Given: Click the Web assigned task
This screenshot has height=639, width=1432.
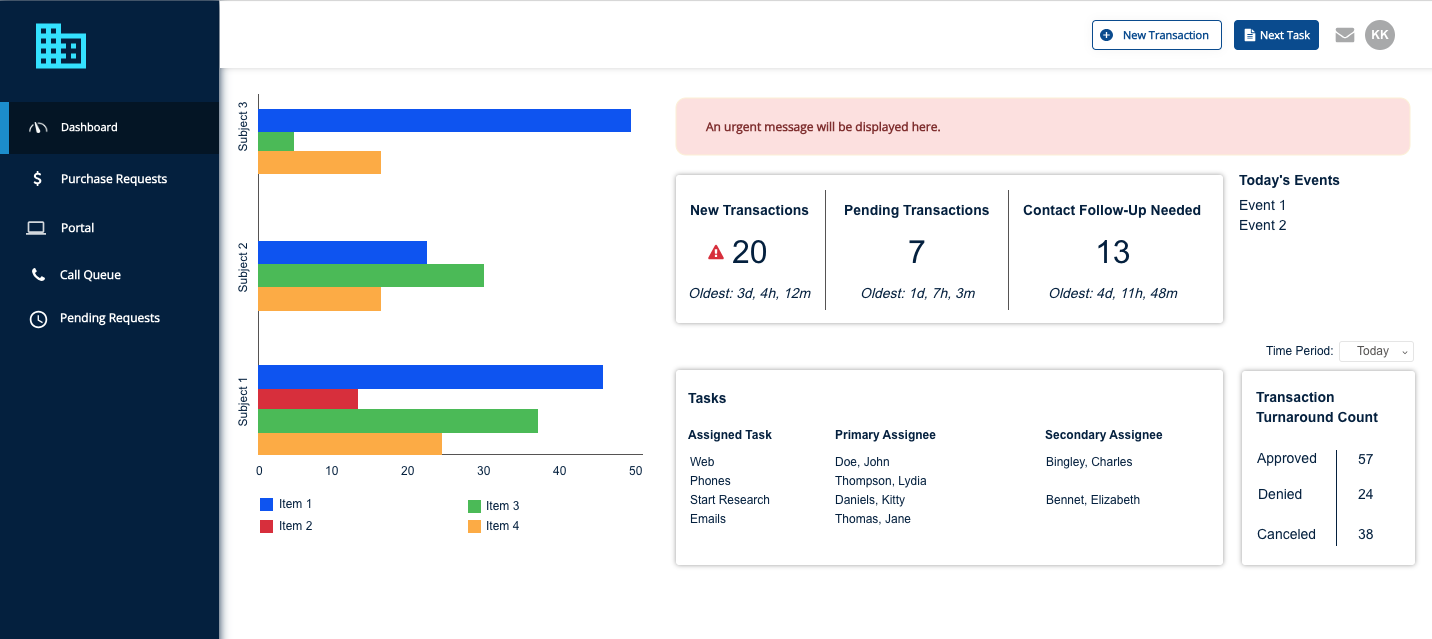Looking at the screenshot, I should [702, 462].
